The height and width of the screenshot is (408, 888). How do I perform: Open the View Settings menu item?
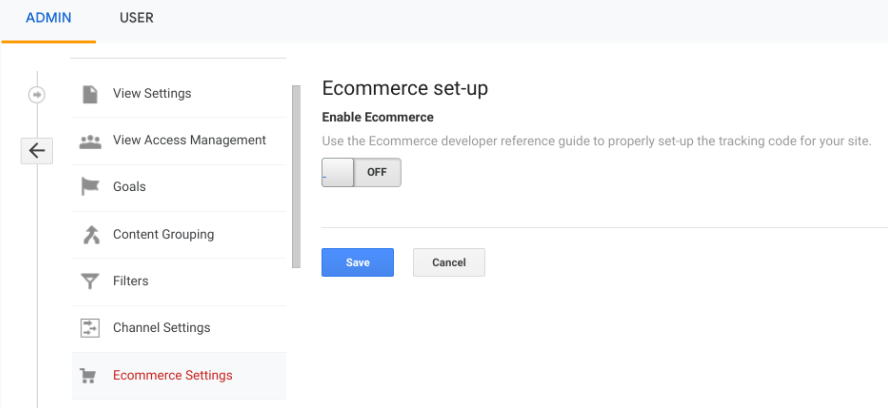tap(179, 94)
